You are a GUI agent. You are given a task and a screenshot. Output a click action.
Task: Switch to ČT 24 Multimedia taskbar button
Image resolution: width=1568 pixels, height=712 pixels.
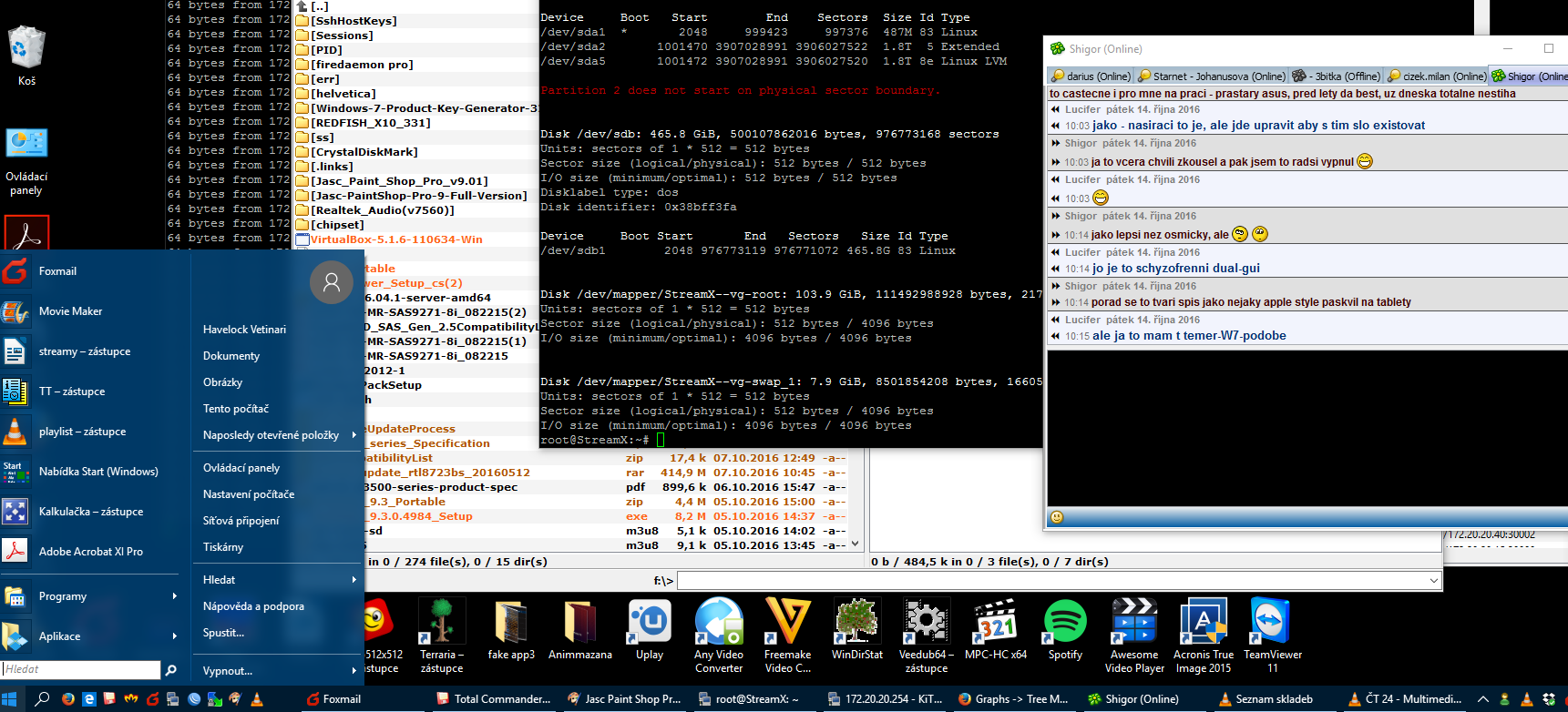[1406, 699]
